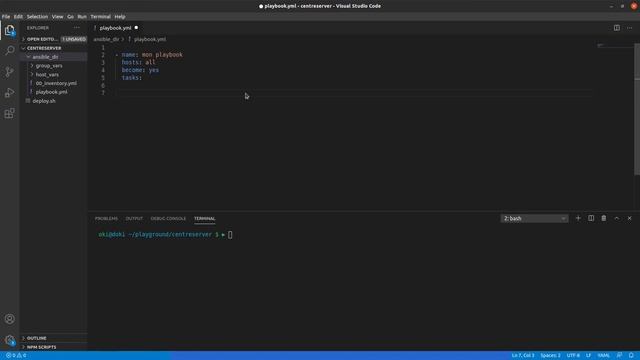Open 00_inventory.yml in the explorer
640x360 pixels.
(x=54, y=83)
